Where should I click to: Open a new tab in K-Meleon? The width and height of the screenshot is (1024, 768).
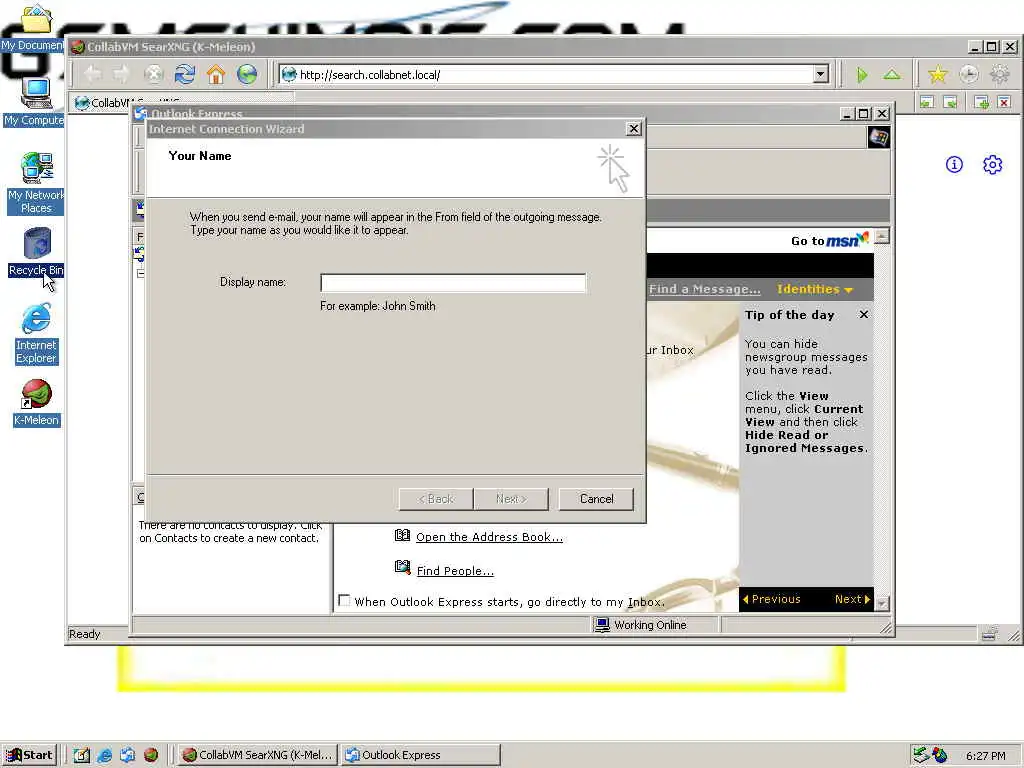click(x=981, y=102)
